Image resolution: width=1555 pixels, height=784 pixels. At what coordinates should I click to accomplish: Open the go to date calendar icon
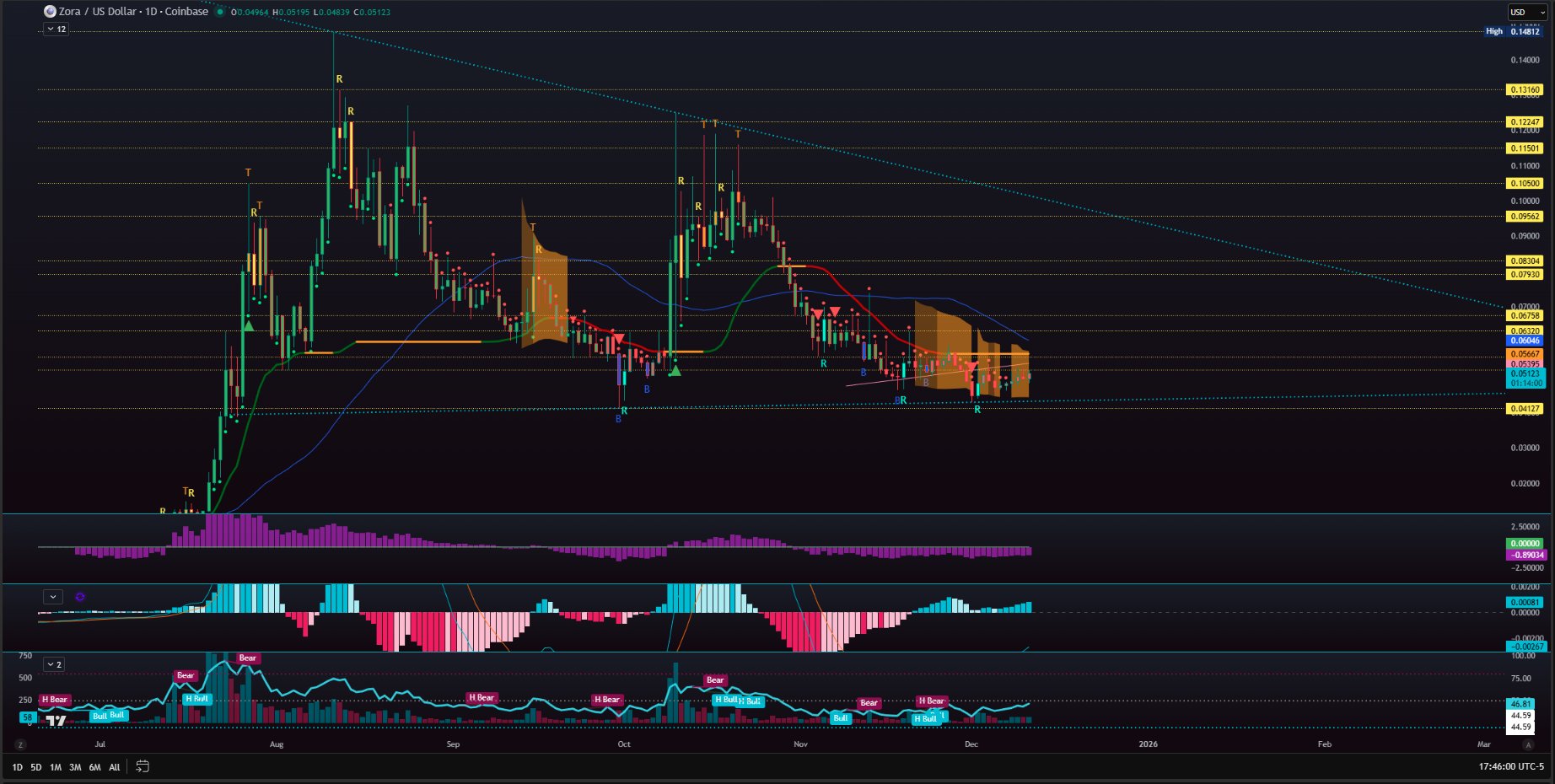point(143,766)
